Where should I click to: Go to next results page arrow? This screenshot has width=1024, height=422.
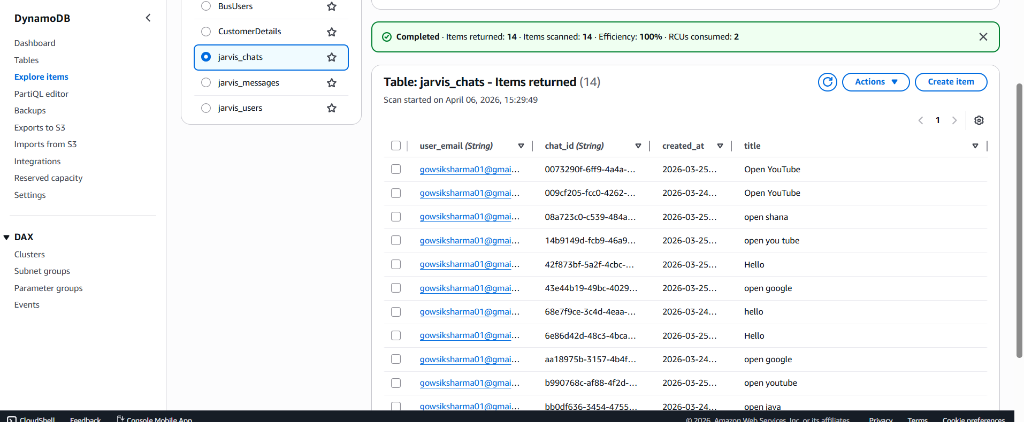954,120
